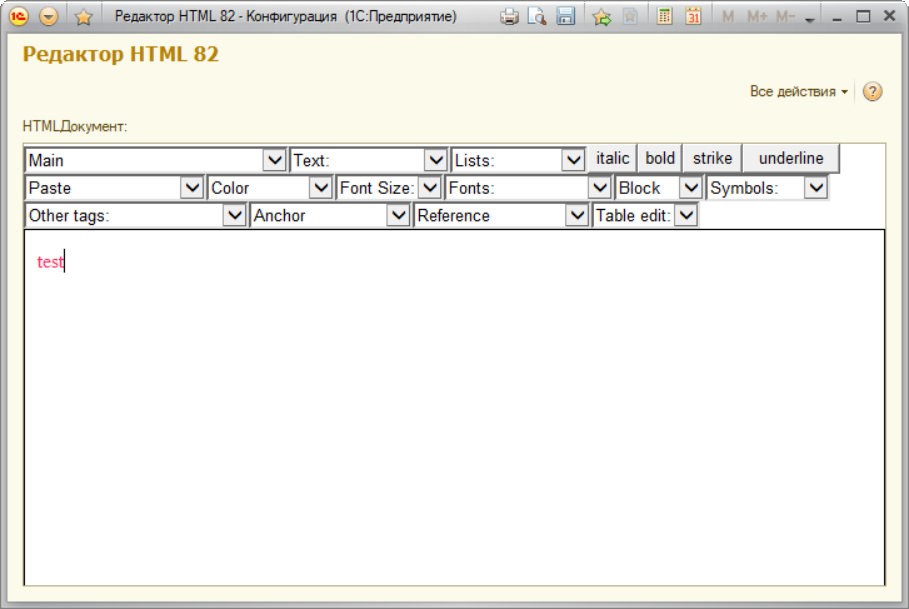The image size is (909, 609).
Task: Click the 1C application logo icon
Action: click(19, 16)
